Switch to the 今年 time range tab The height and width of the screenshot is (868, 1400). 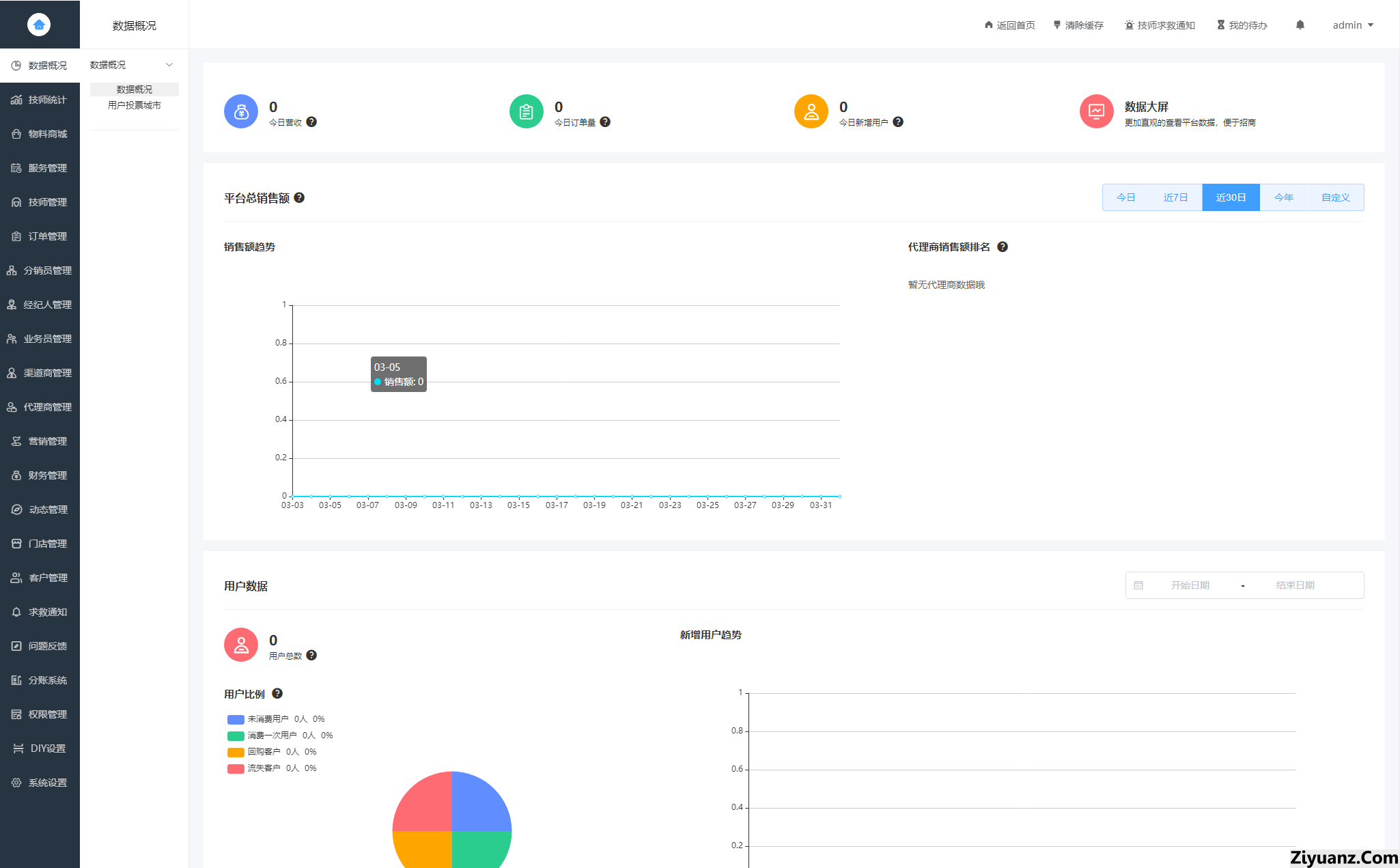point(1283,197)
